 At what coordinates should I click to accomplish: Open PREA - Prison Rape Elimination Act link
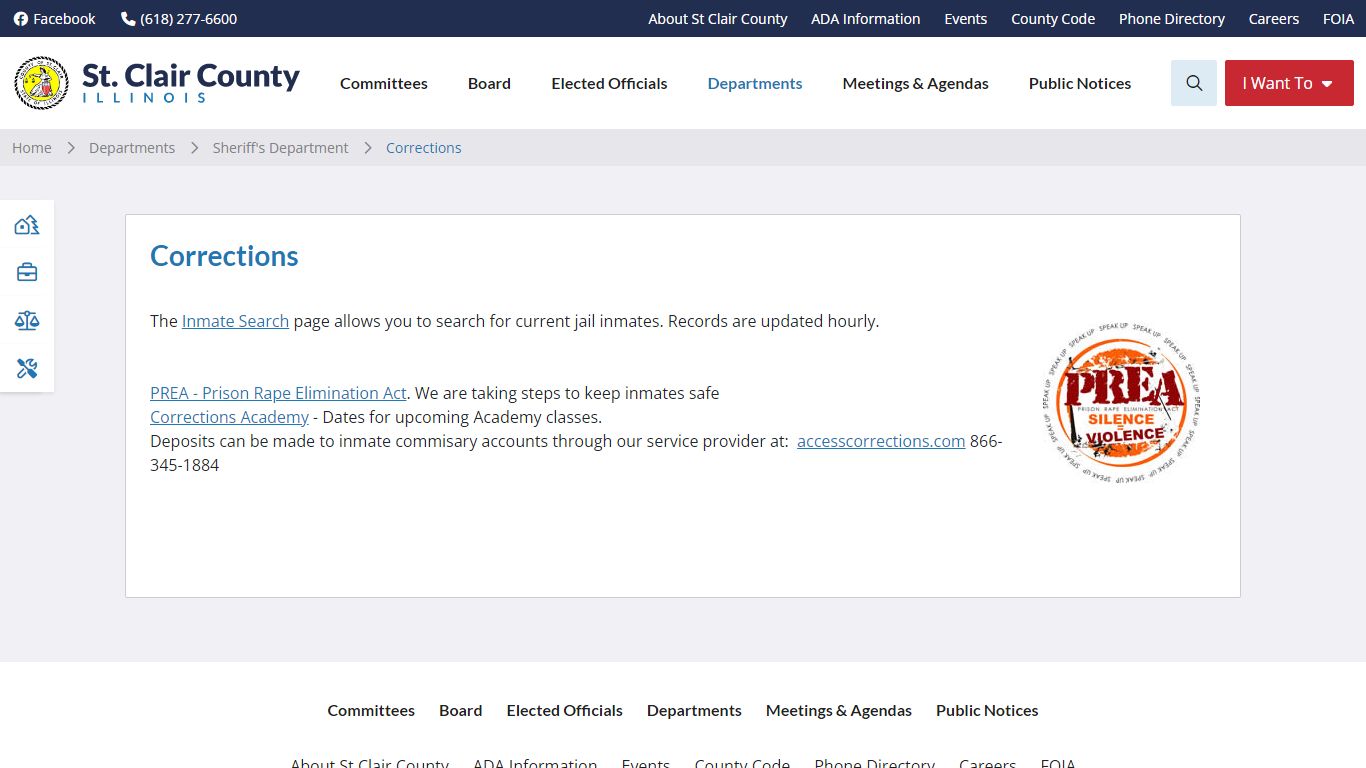pos(278,393)
